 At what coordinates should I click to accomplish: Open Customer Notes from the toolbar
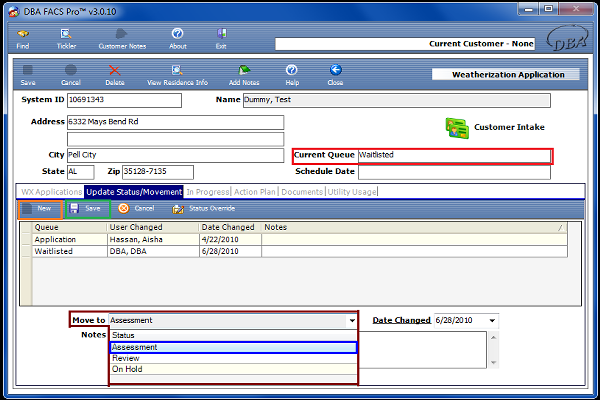(121, 35)
